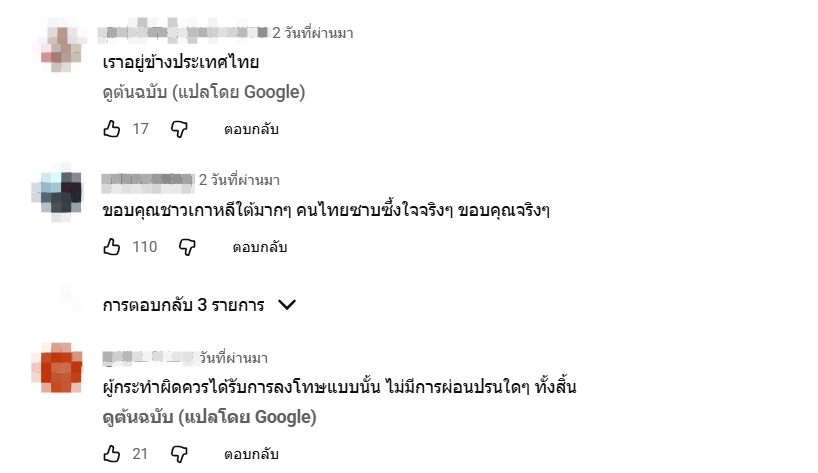Open the username of the bottom commenter
818x473 pixels.
[x=147, y=357]
